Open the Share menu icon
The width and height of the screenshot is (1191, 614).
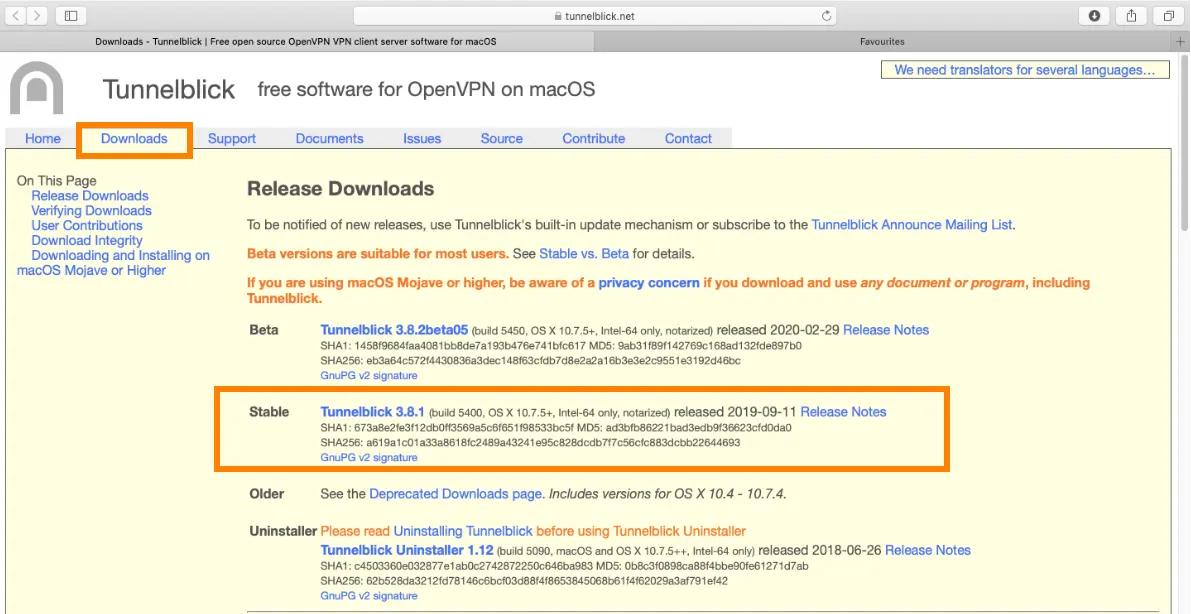[x=1132, y=15]
